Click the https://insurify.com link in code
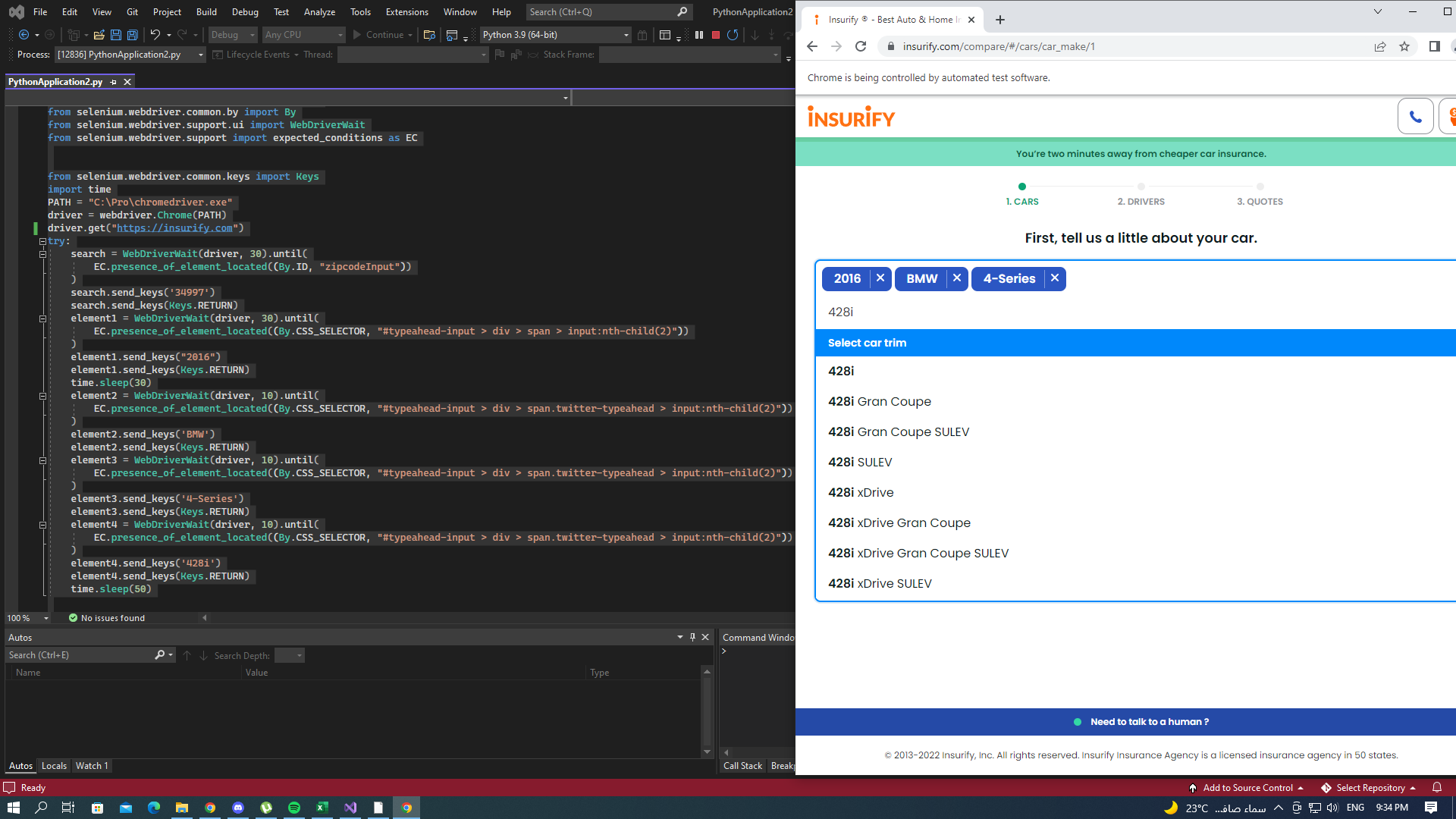 [x=175, y=228]
